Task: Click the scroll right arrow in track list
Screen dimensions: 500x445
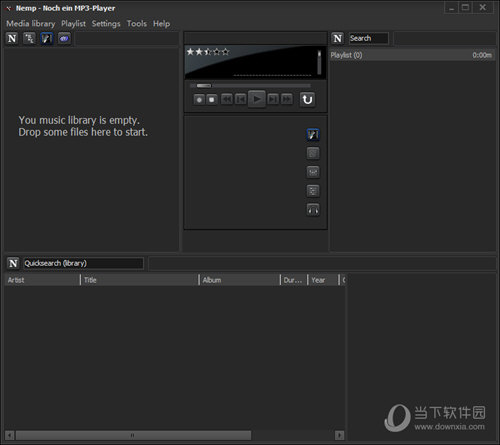Action: tap(340, 435)
